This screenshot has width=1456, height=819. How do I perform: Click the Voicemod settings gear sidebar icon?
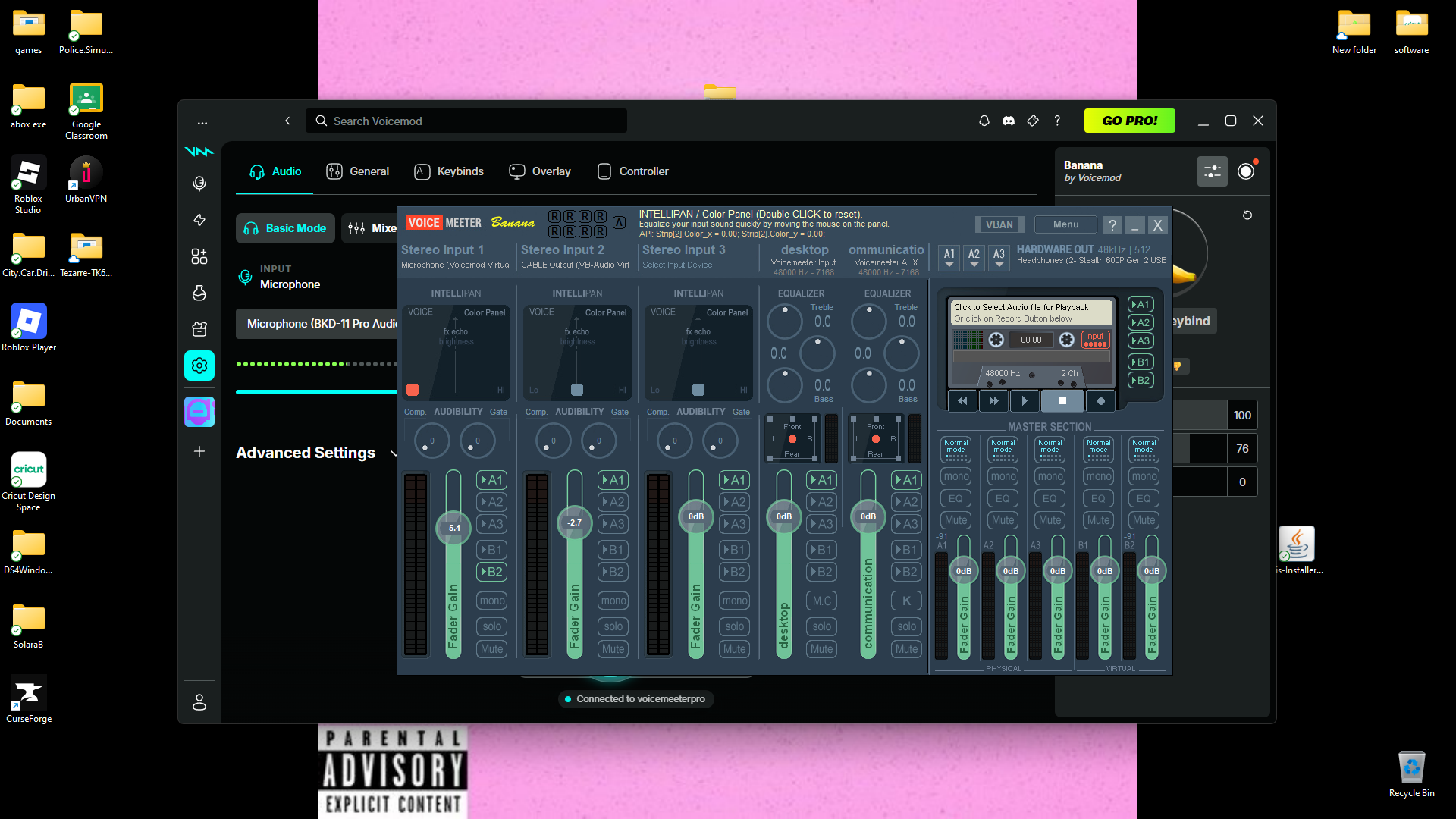pyautogui.click(x=199, y=366)
